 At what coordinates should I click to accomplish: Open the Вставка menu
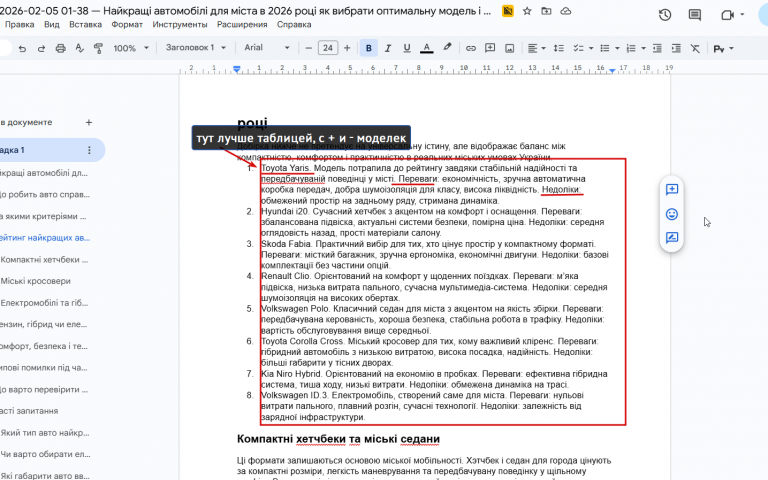click(x=85, y=24)
